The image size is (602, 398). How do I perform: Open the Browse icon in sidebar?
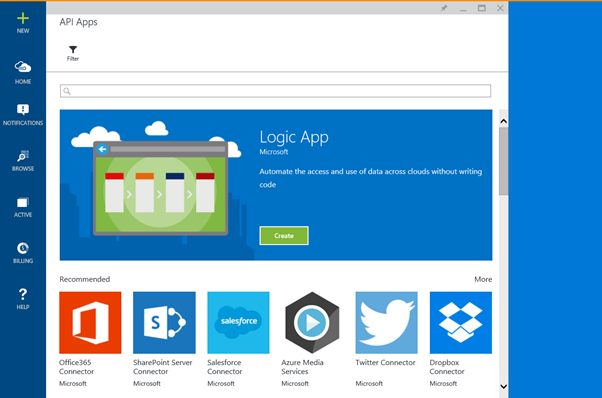click(x=23, y=155)
